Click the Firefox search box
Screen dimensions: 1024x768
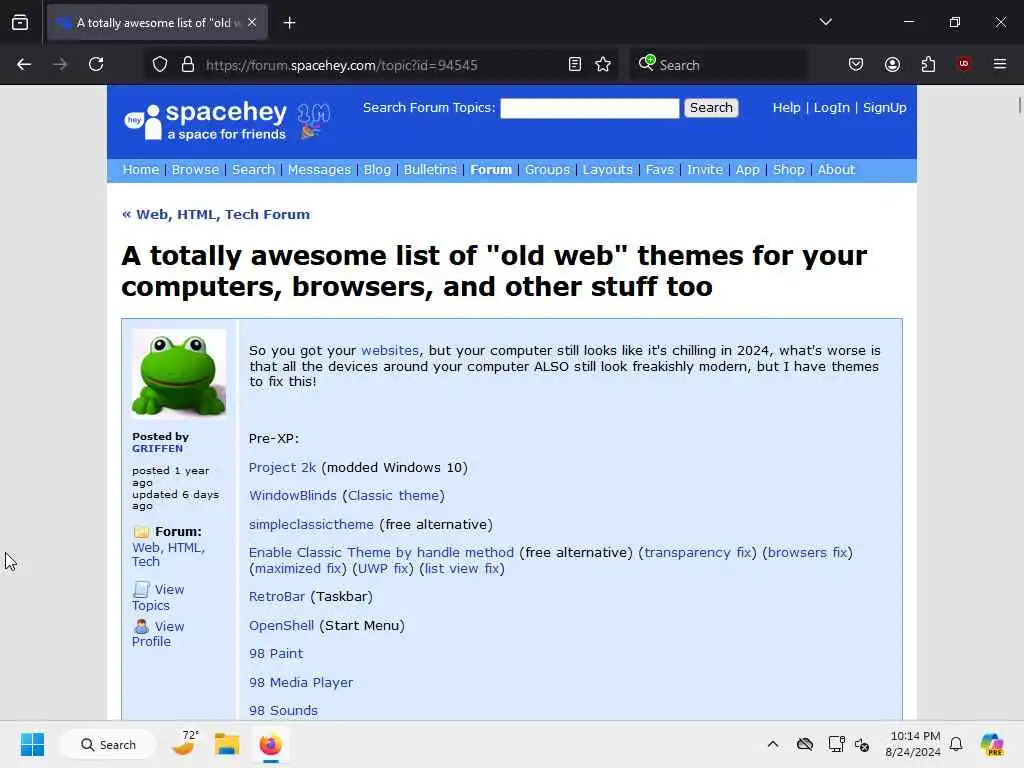click(x=718, y=65)
